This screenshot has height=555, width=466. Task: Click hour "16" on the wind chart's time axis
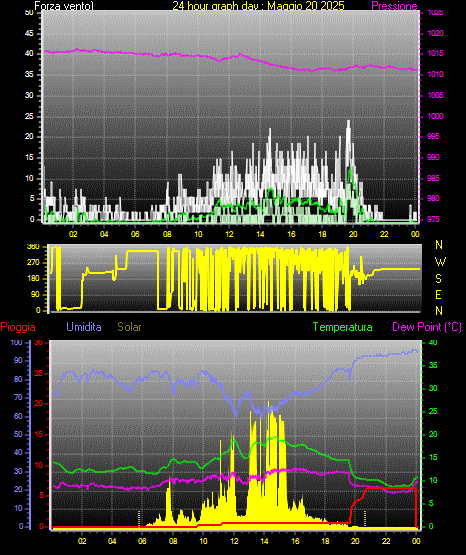click(291, 234)
